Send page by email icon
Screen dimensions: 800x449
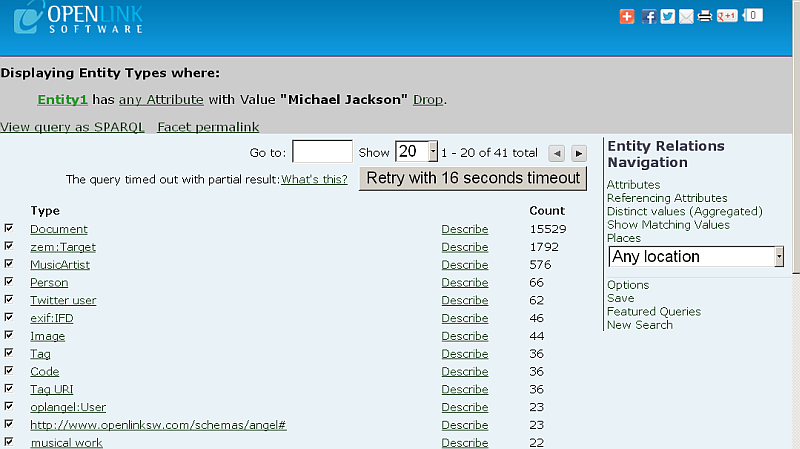[686, 16]
